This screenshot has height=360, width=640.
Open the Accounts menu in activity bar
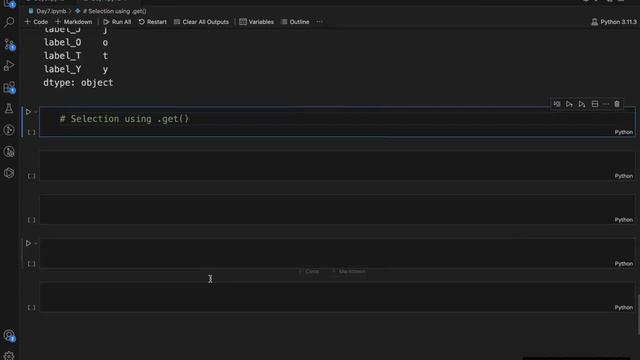(9, 336)
